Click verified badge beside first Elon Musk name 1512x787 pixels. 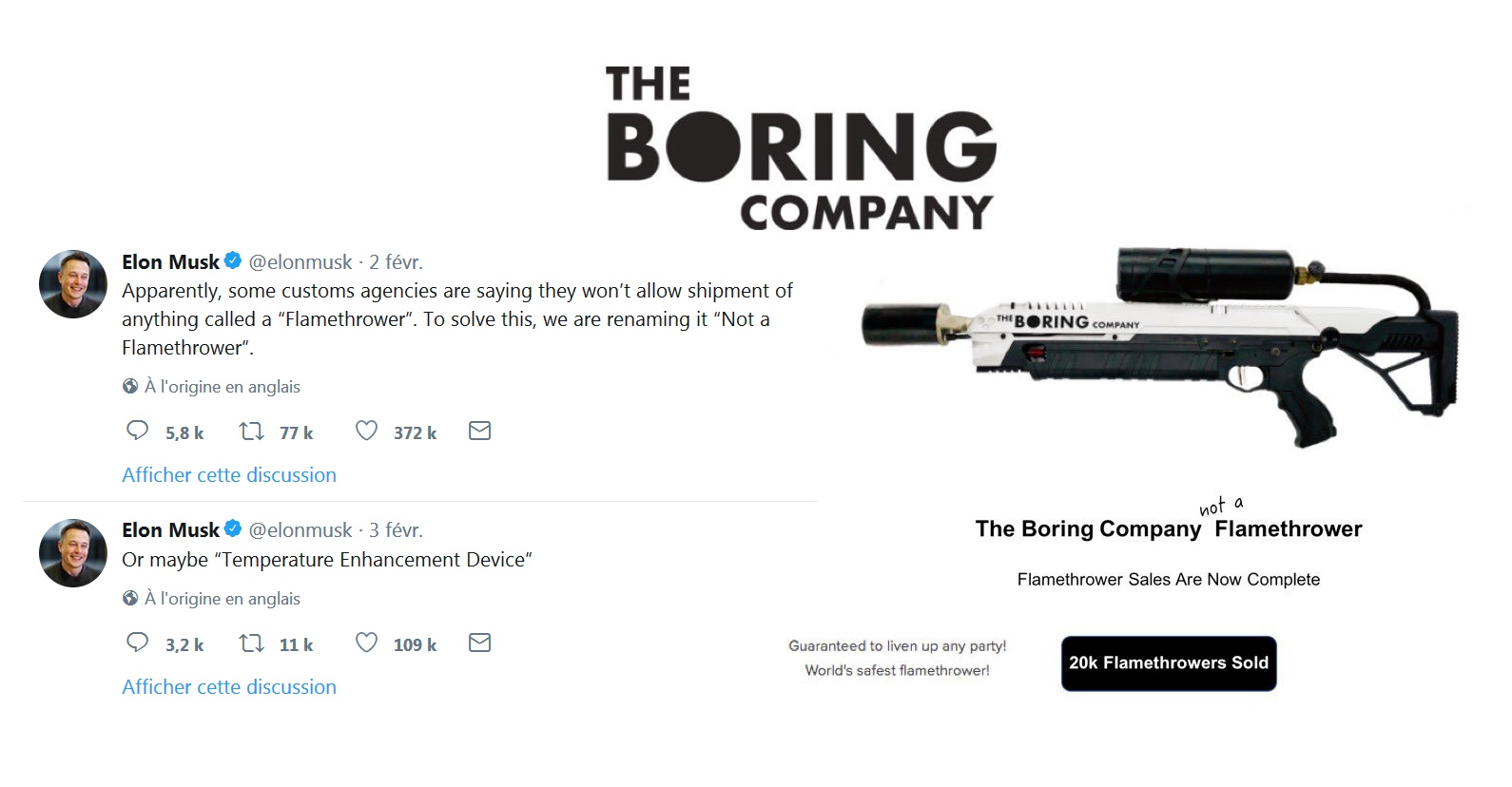tap(233, 260)
